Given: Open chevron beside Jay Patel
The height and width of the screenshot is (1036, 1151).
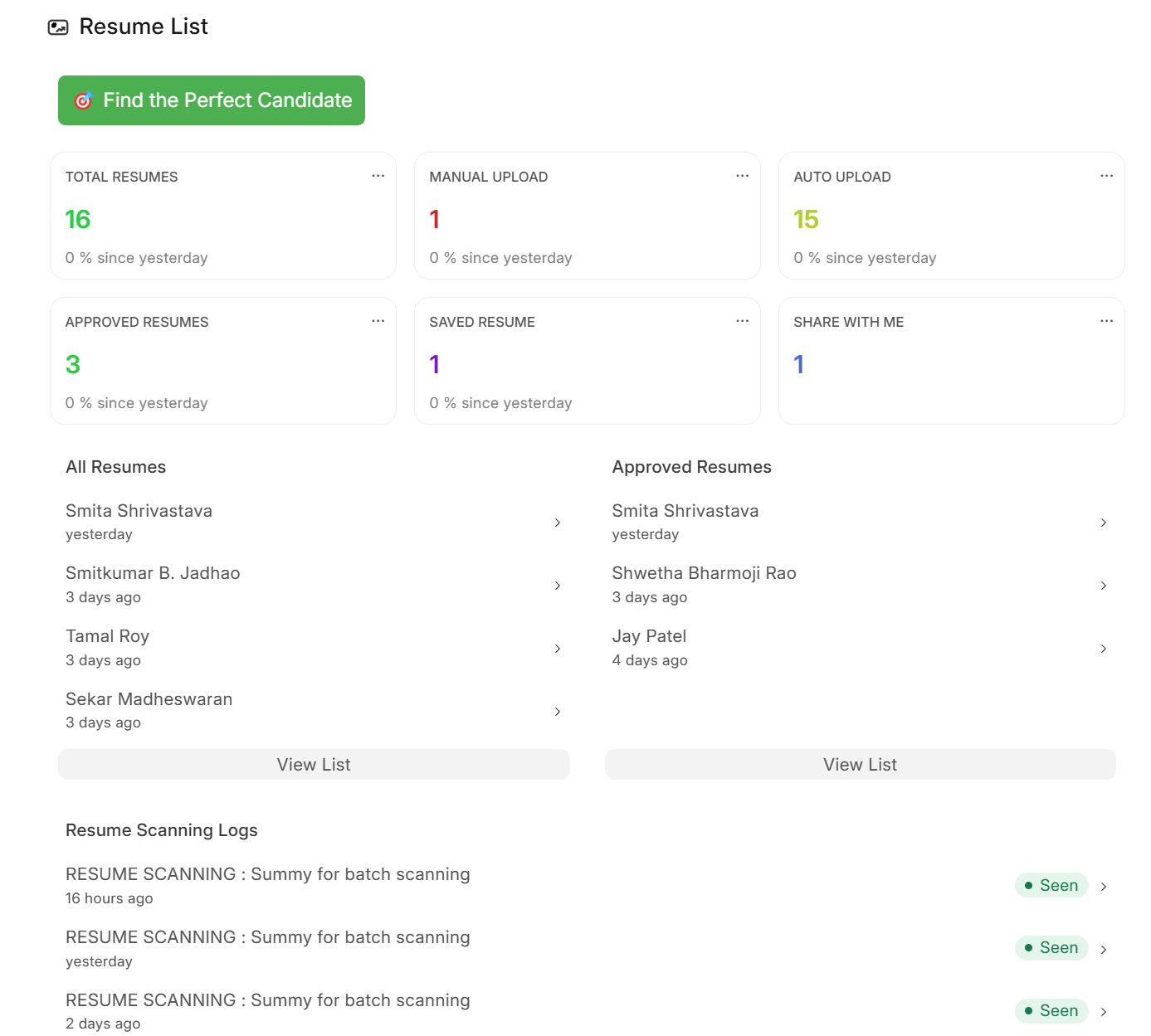Looking at the screenshot, I should tap(1104, 649).
